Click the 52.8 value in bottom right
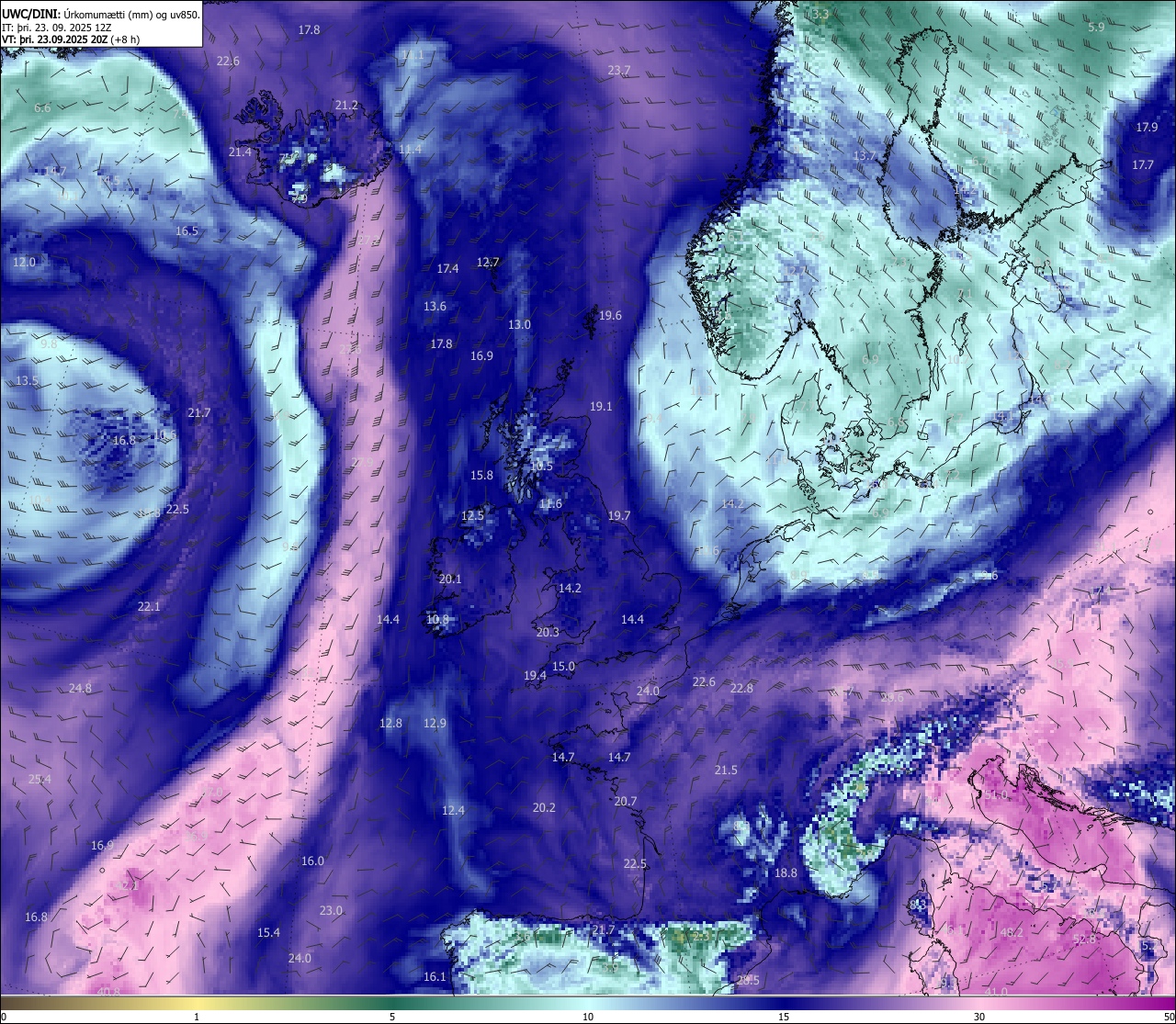The height and width of the screenshot is (1024, 1176). click(1084, 940)
